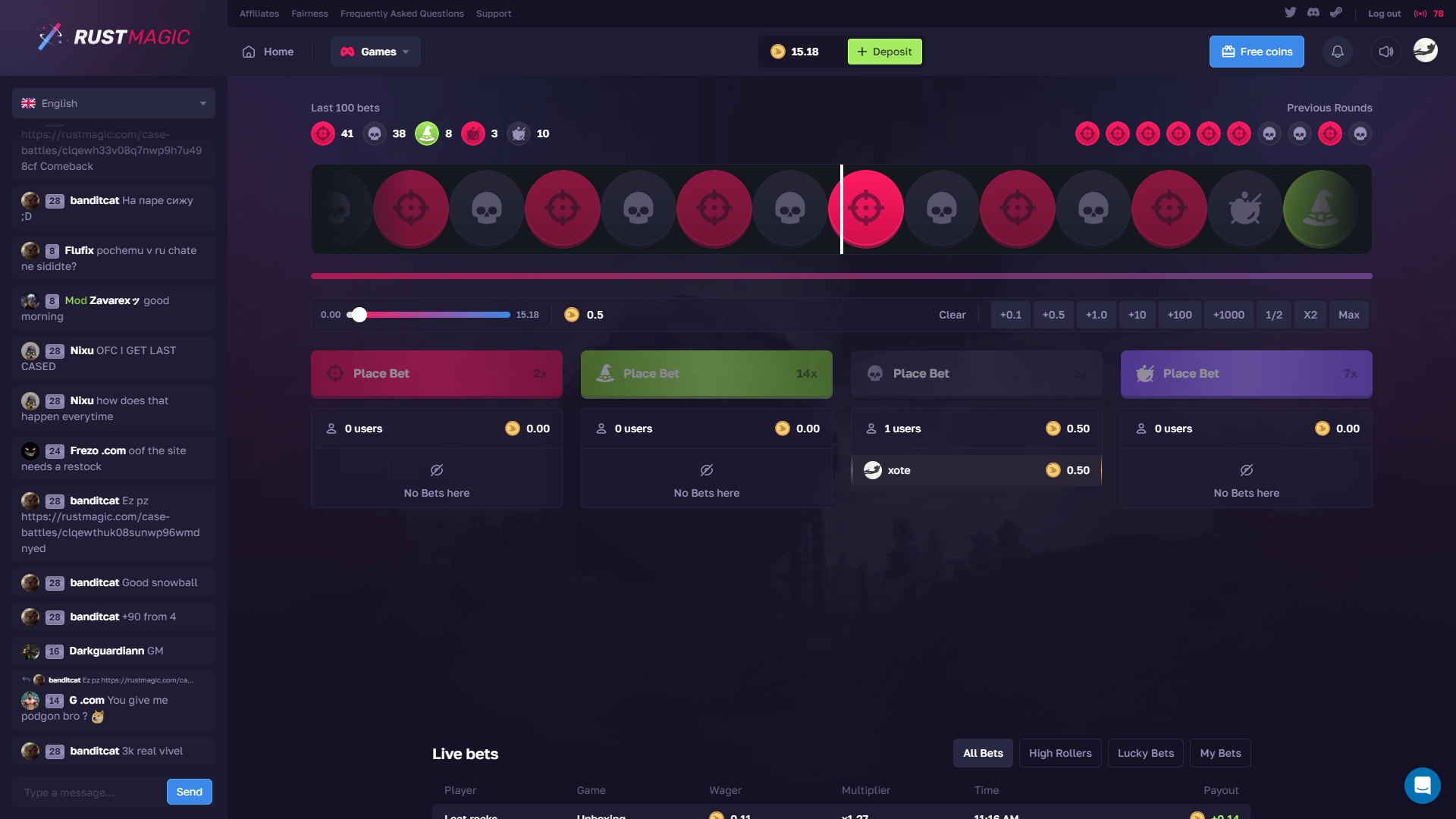The height and width of the screenshot is (819, 1456).
Task: Expand Previous Rounds history panel
Action: click(1328, 108)
